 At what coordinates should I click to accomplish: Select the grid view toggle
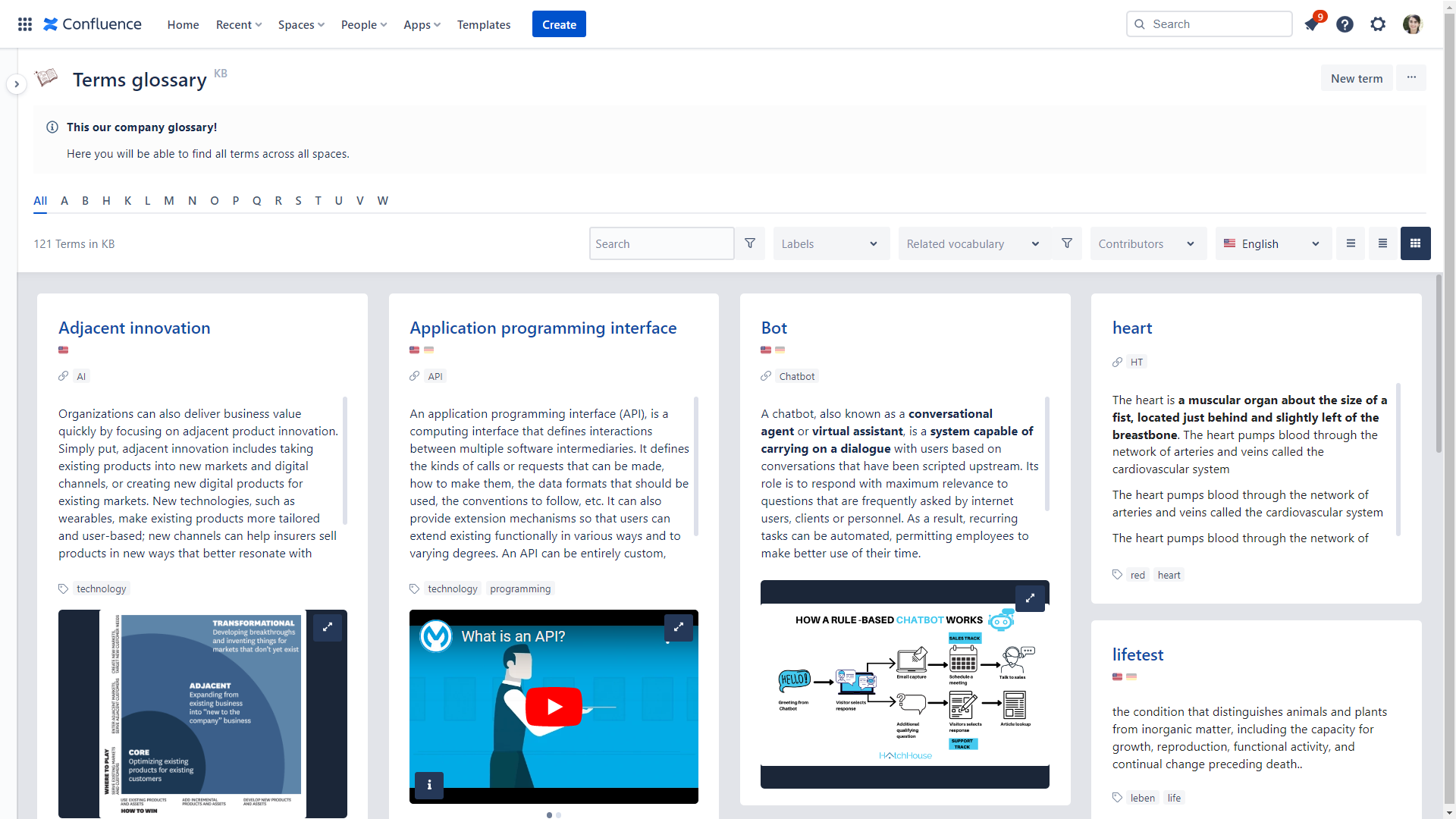tap(1415, 243)
